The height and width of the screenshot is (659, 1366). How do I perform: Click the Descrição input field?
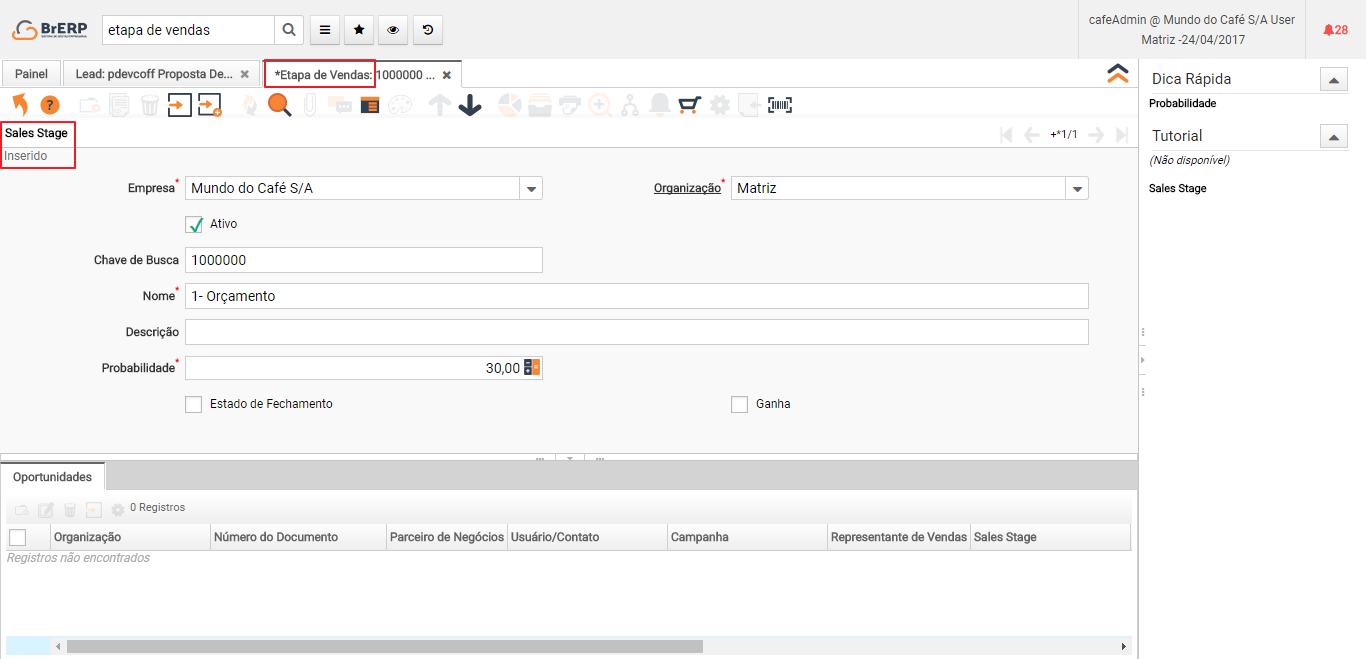637,332
